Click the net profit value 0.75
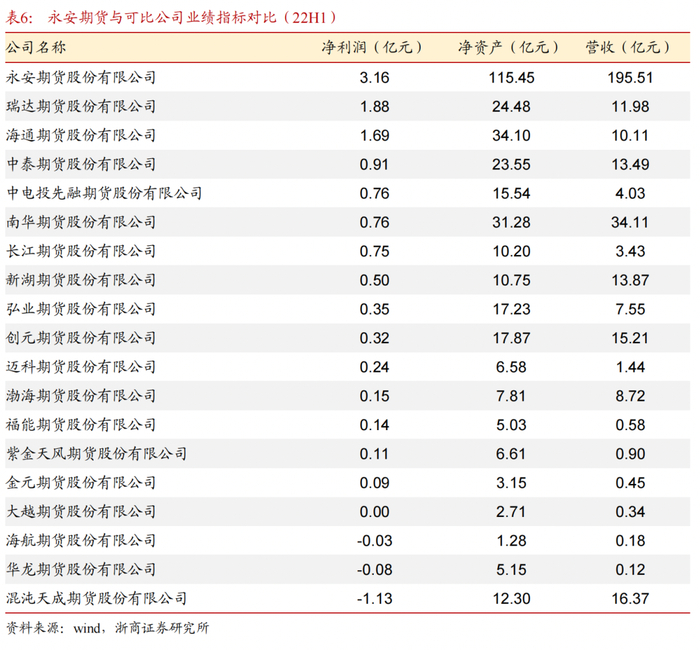 [x=375, y=252]
